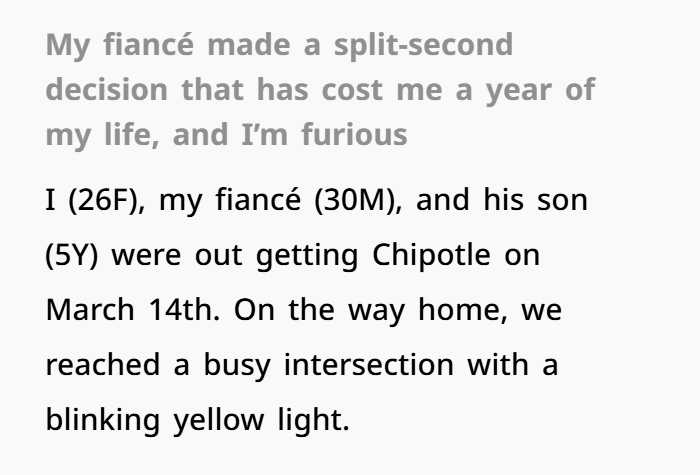The image size is (700, 475).
Task: Click 'year of' in the title's second line
Action: 541,91
